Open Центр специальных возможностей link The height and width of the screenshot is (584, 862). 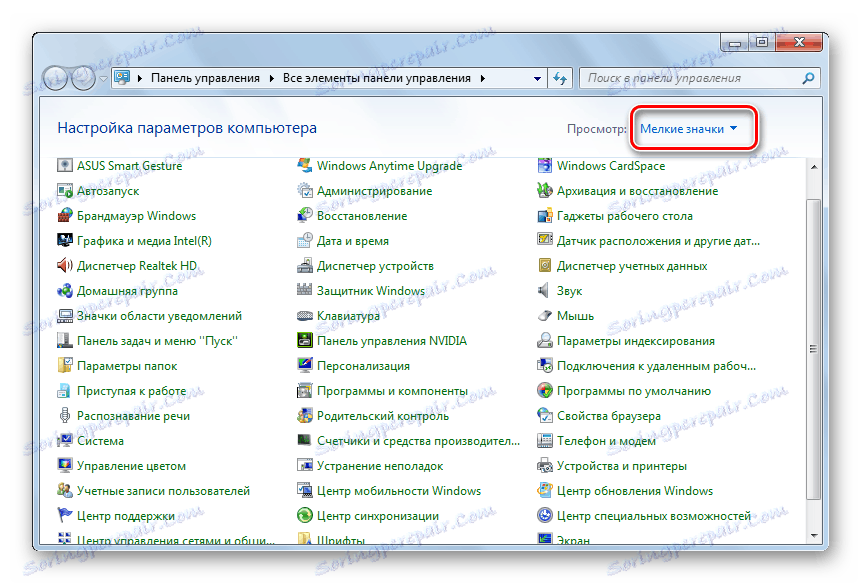(x=654, y=516)
